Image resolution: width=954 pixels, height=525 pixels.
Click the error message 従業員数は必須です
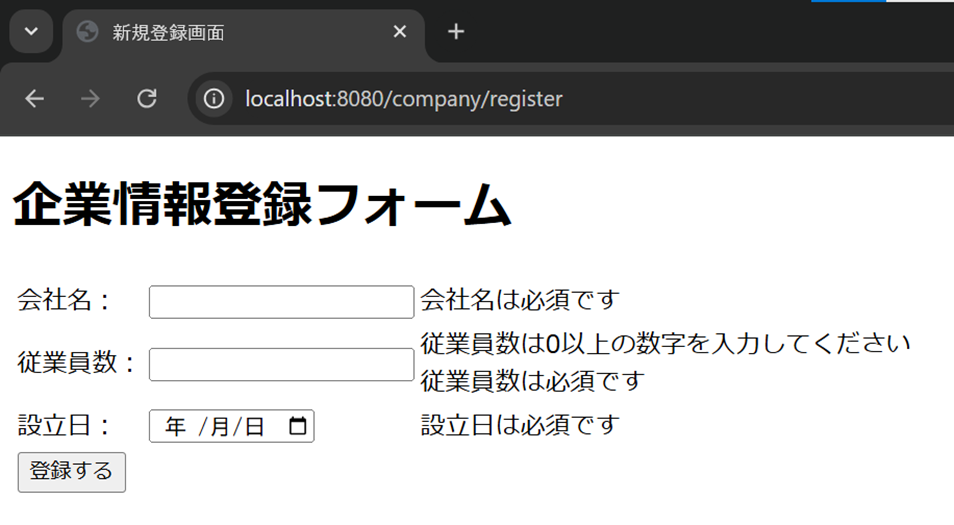click(532, 381)
